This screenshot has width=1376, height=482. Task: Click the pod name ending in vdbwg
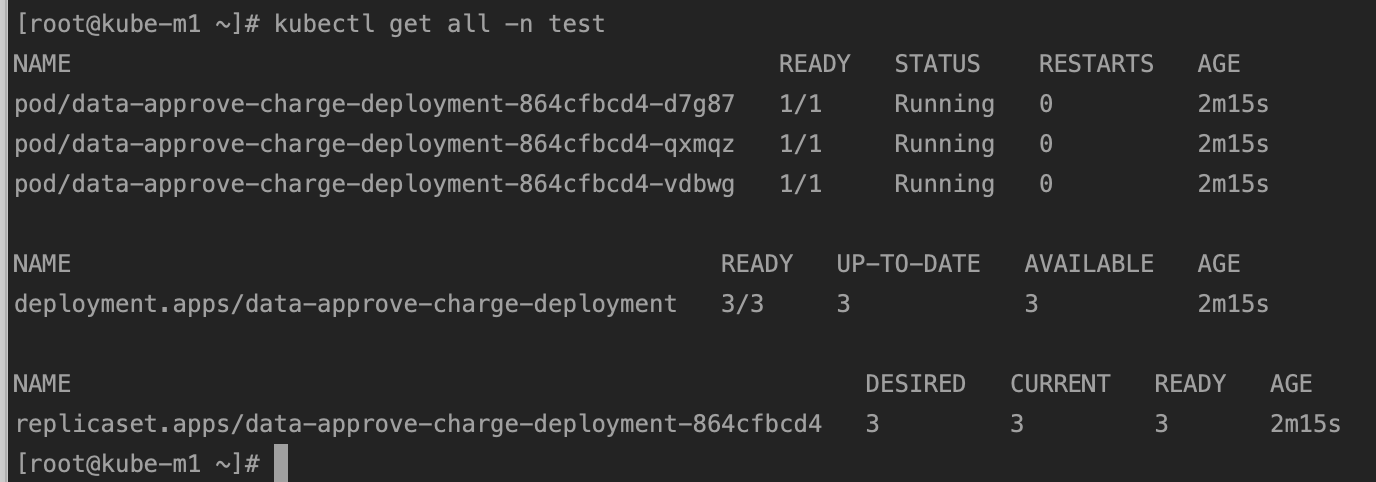tap(374, 184)
